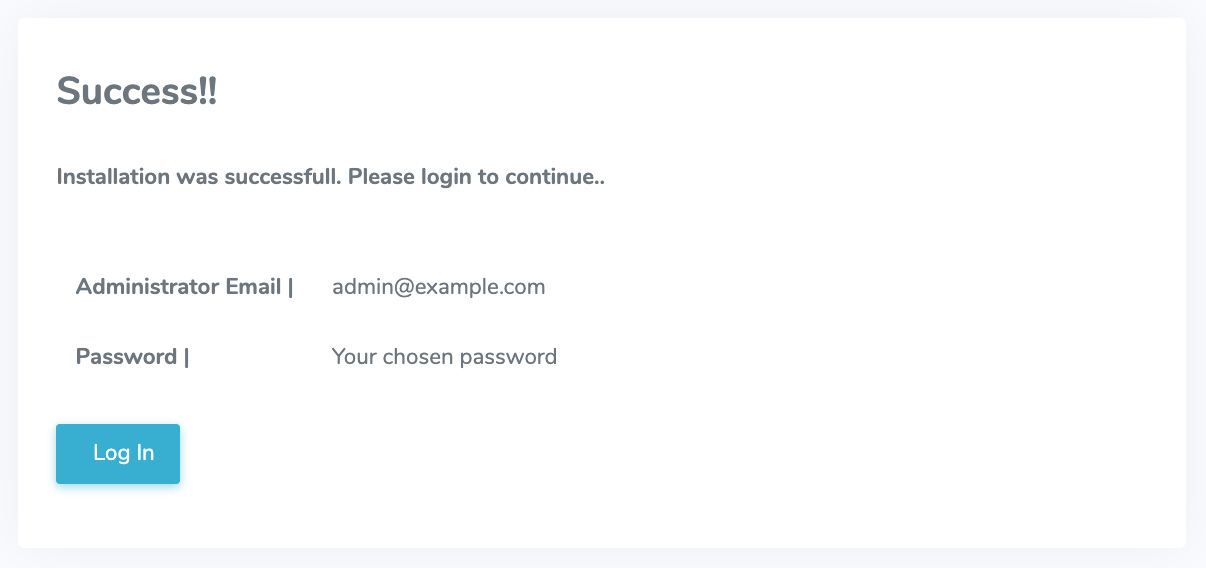Click the word Your in password value
This screenshot has height=568, width=1206.
tap(352, 357)
